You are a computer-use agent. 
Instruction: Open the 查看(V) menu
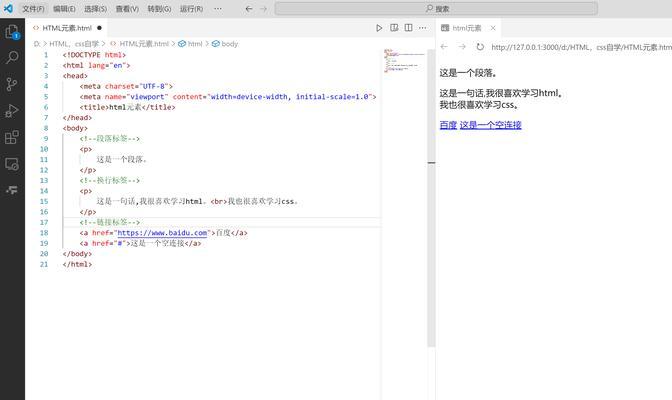tap(127, 9)
